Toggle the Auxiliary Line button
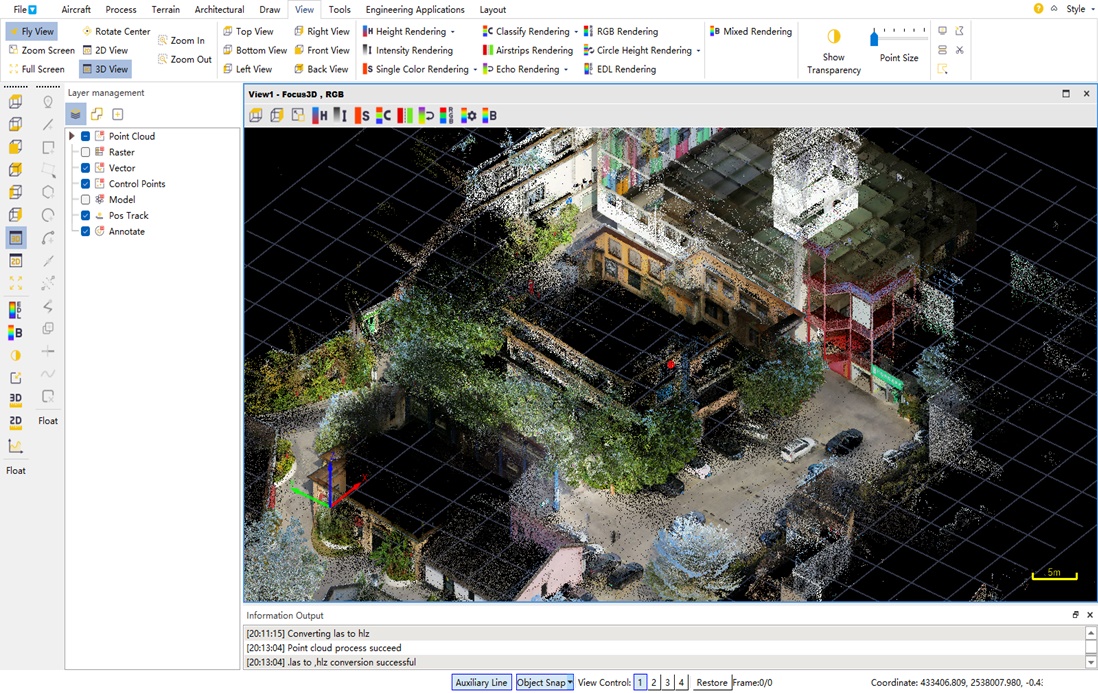 (481, 682)
